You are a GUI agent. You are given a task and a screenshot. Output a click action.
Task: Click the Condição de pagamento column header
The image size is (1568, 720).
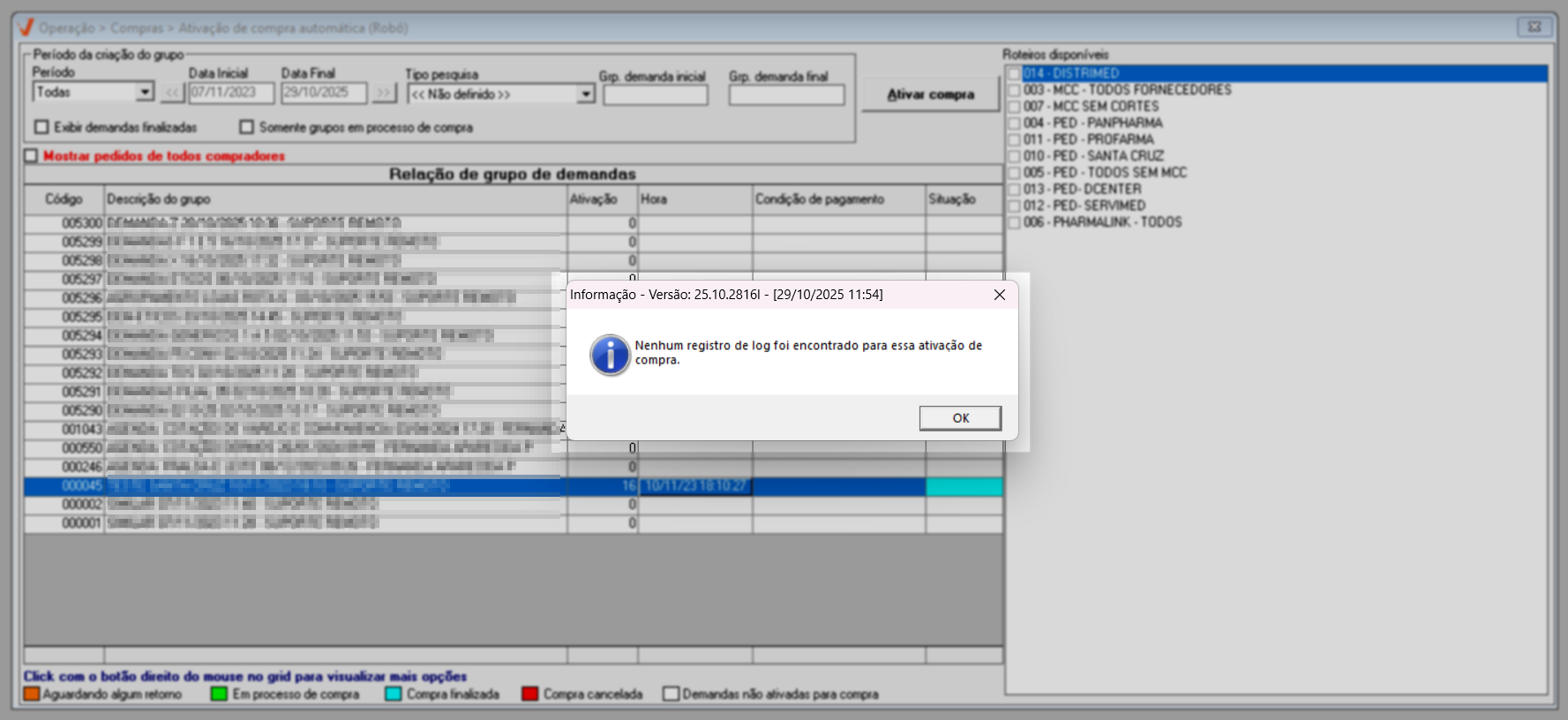click(x=839, y=199)
